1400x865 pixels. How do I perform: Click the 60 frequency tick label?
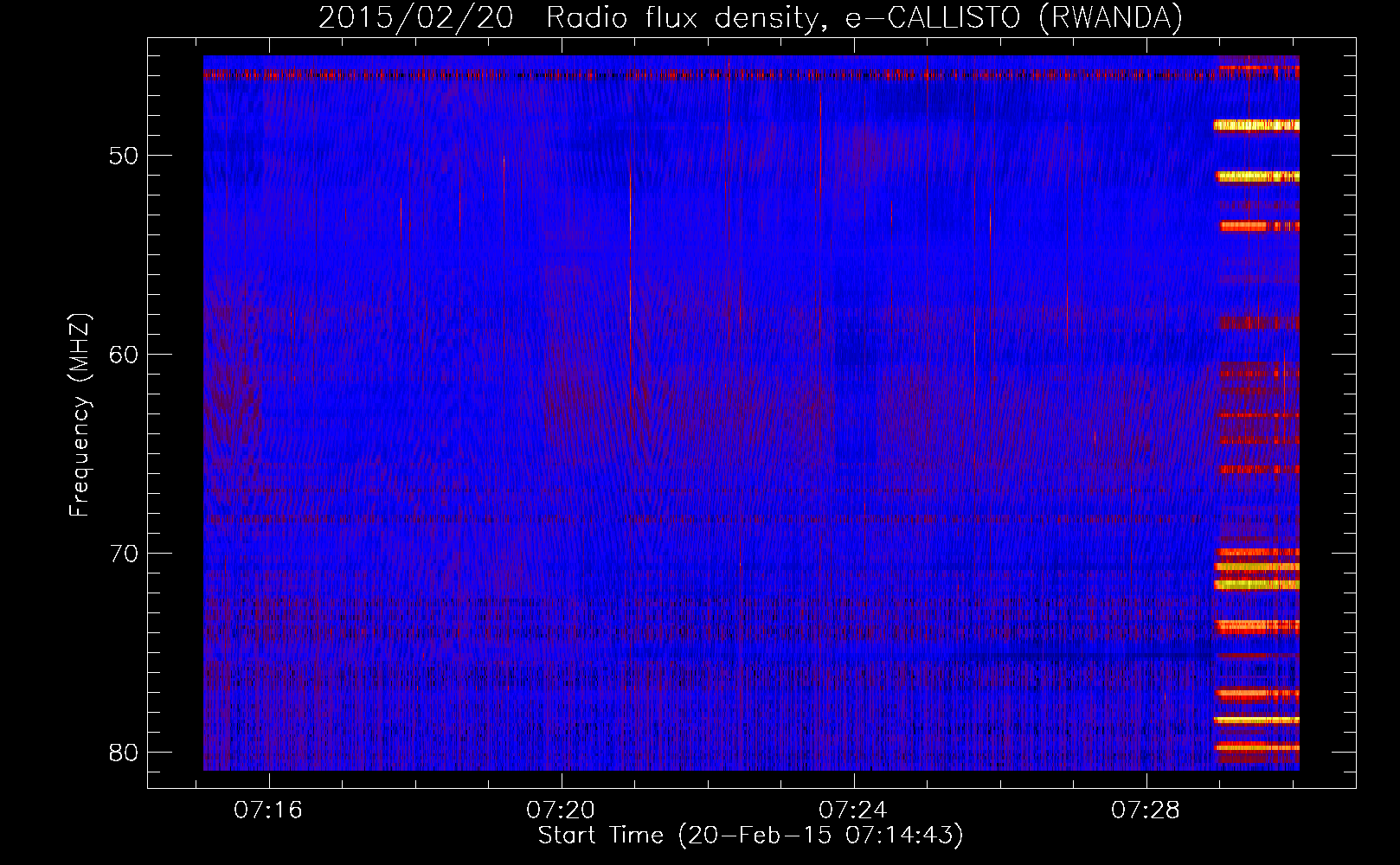coord(124,355)
